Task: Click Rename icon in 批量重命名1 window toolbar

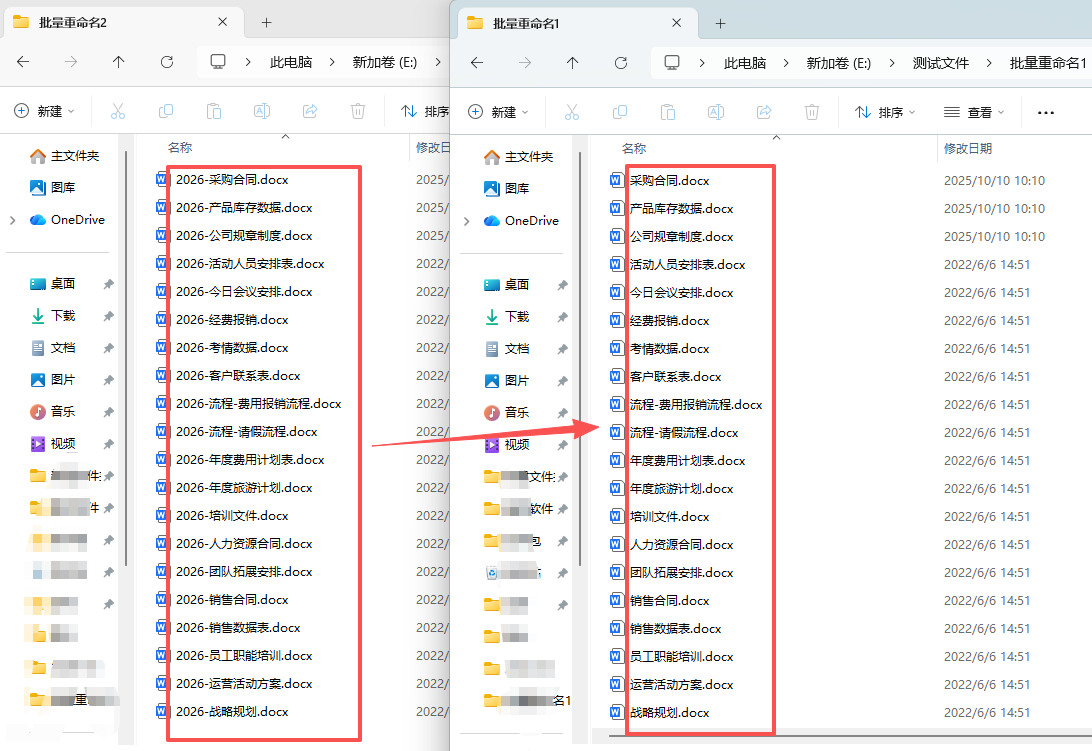Action: coord(716,111)
